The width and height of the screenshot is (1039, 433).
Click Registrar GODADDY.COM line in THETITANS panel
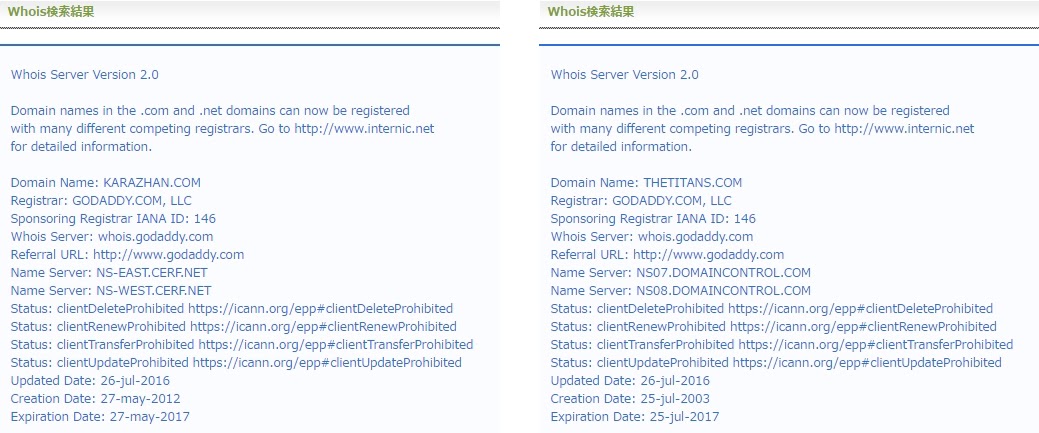(x=641, y=200)
